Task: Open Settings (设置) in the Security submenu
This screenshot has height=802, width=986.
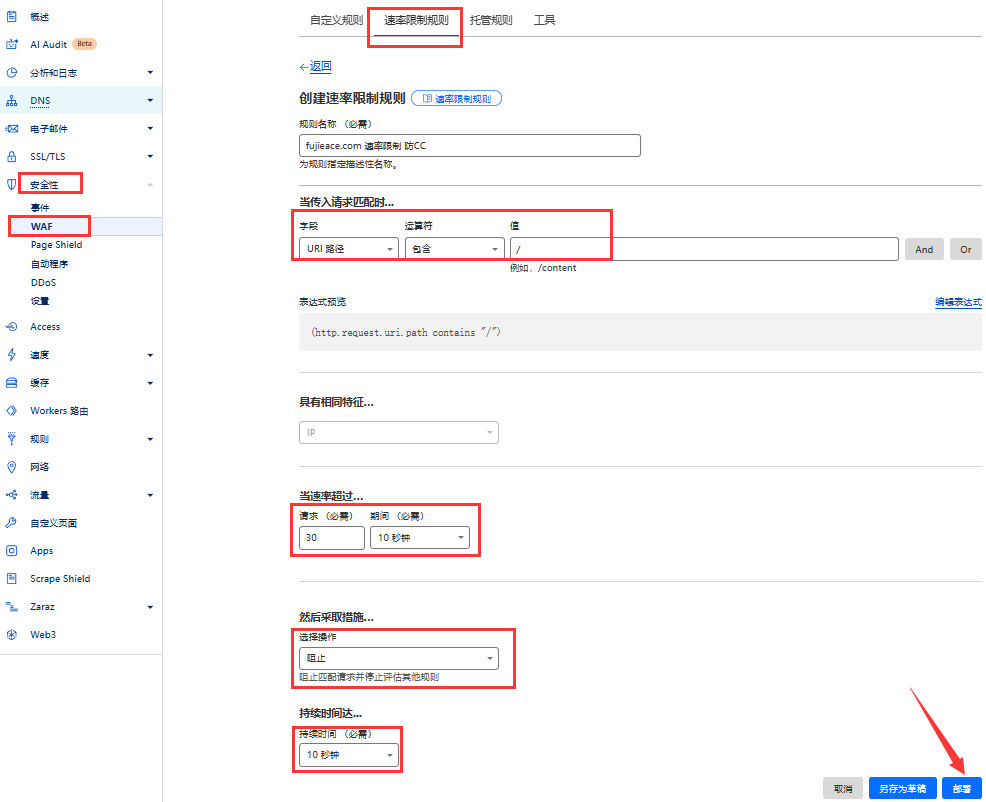Action: pos(40,301)
